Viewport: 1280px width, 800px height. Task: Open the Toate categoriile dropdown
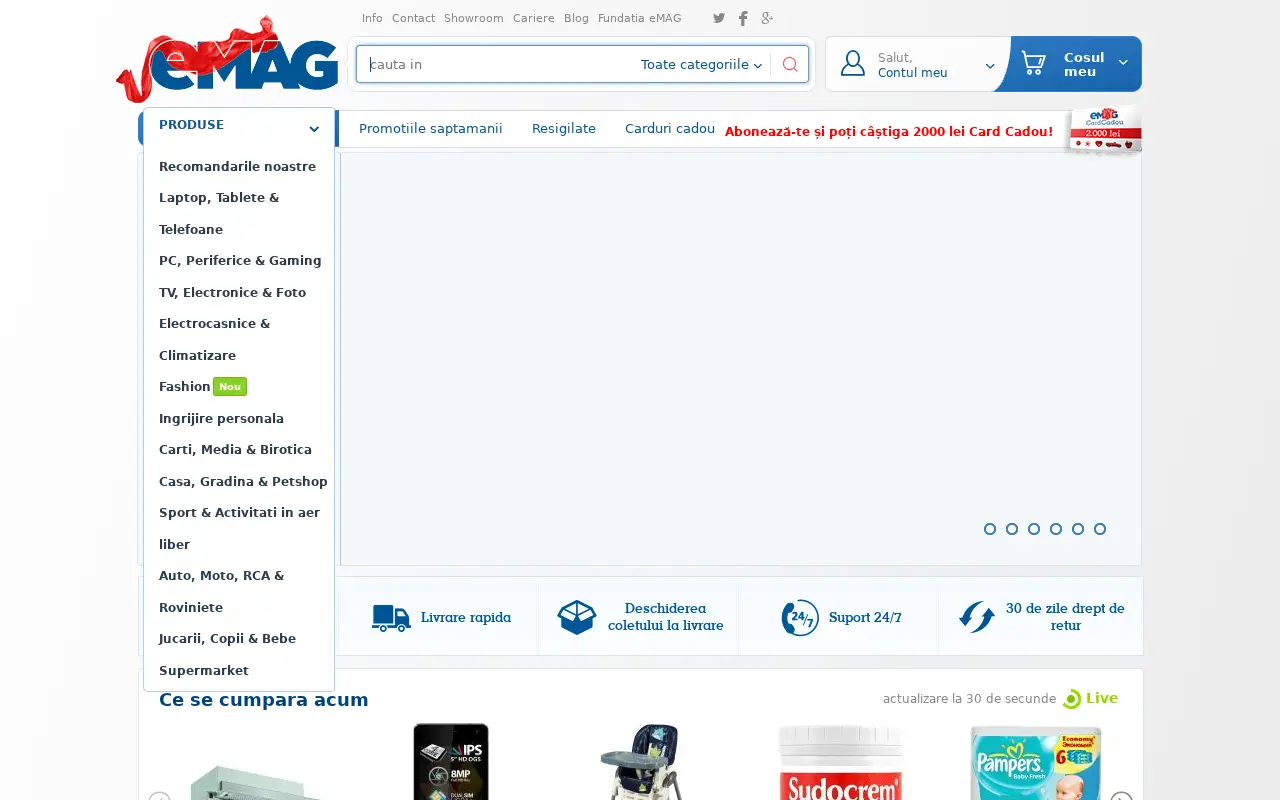[701, 64]
